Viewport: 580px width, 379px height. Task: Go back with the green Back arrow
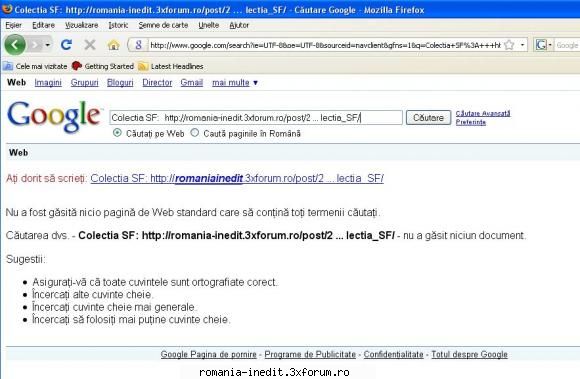15,45
